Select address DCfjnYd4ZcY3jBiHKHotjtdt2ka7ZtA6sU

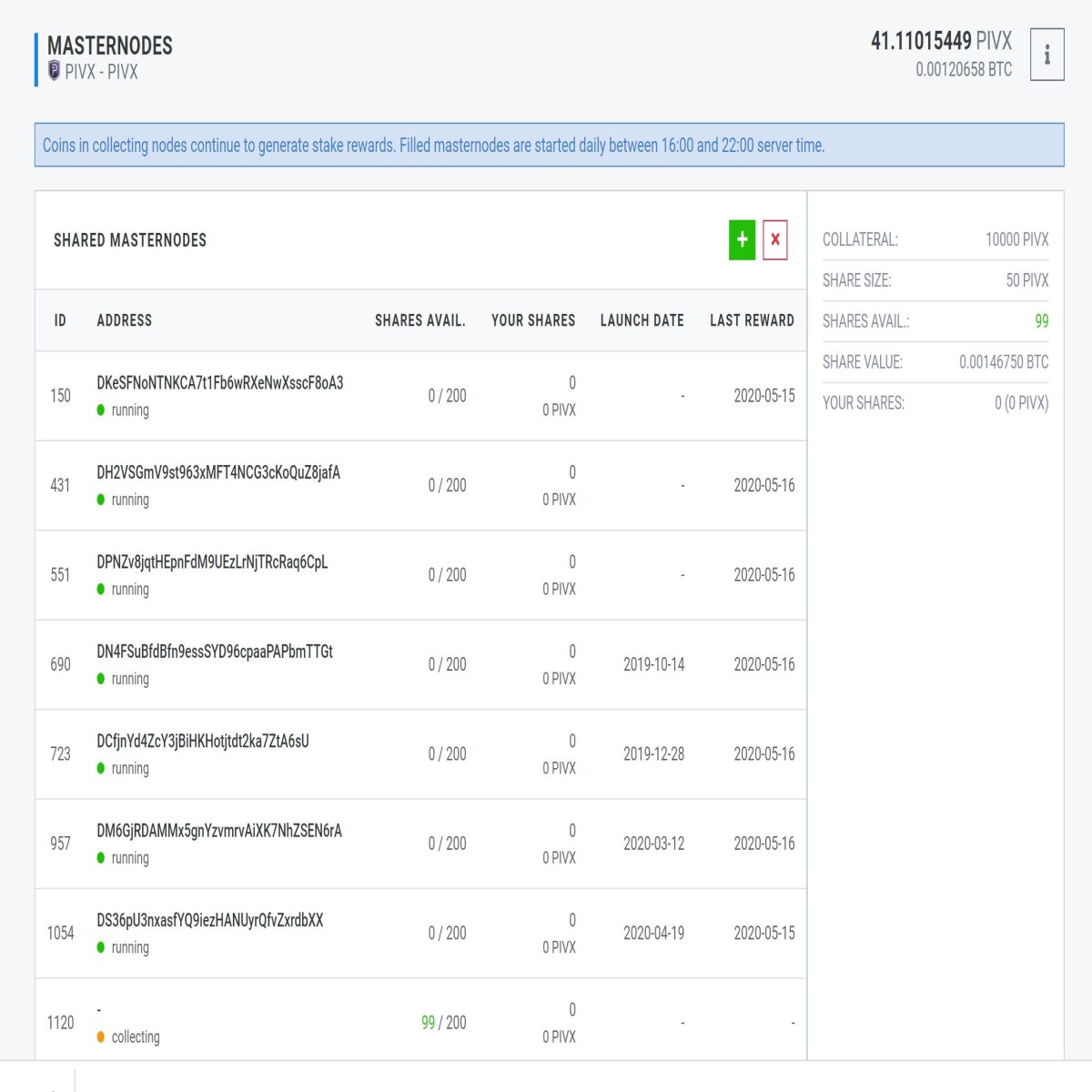pyautogui.click(x=203, y=741)
